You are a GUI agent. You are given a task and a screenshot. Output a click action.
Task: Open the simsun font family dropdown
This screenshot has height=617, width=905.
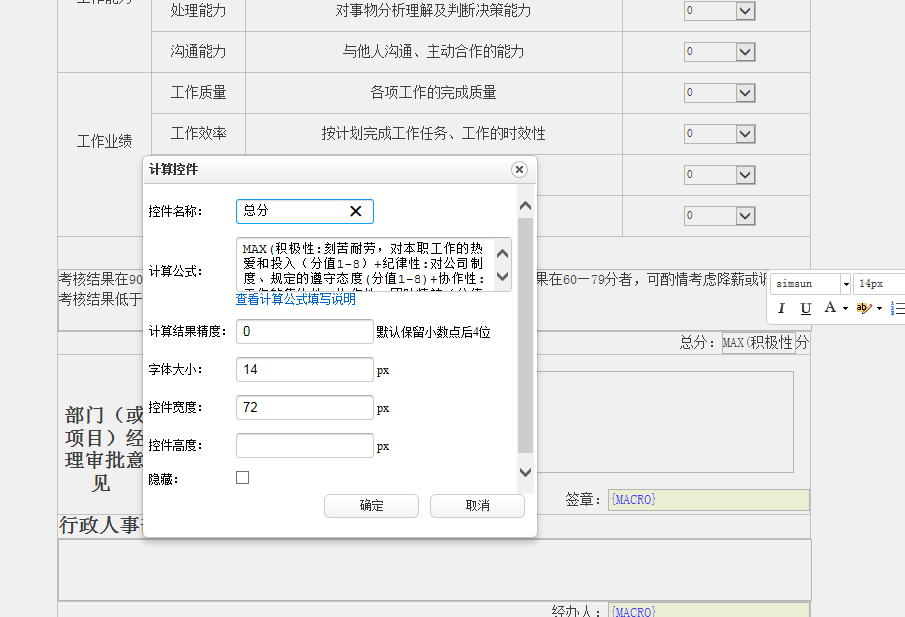coord(845,284)
